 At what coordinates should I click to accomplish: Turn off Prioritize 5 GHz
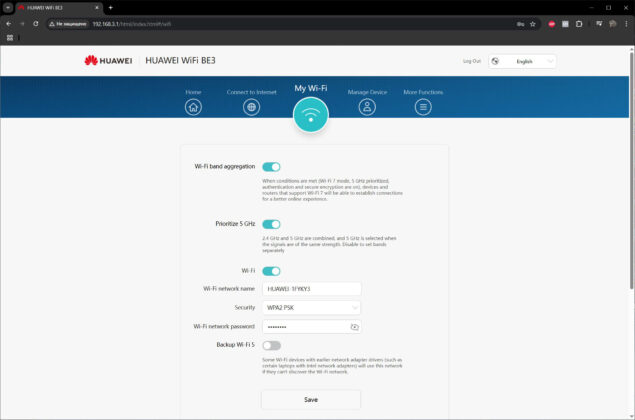click(271, 224)
